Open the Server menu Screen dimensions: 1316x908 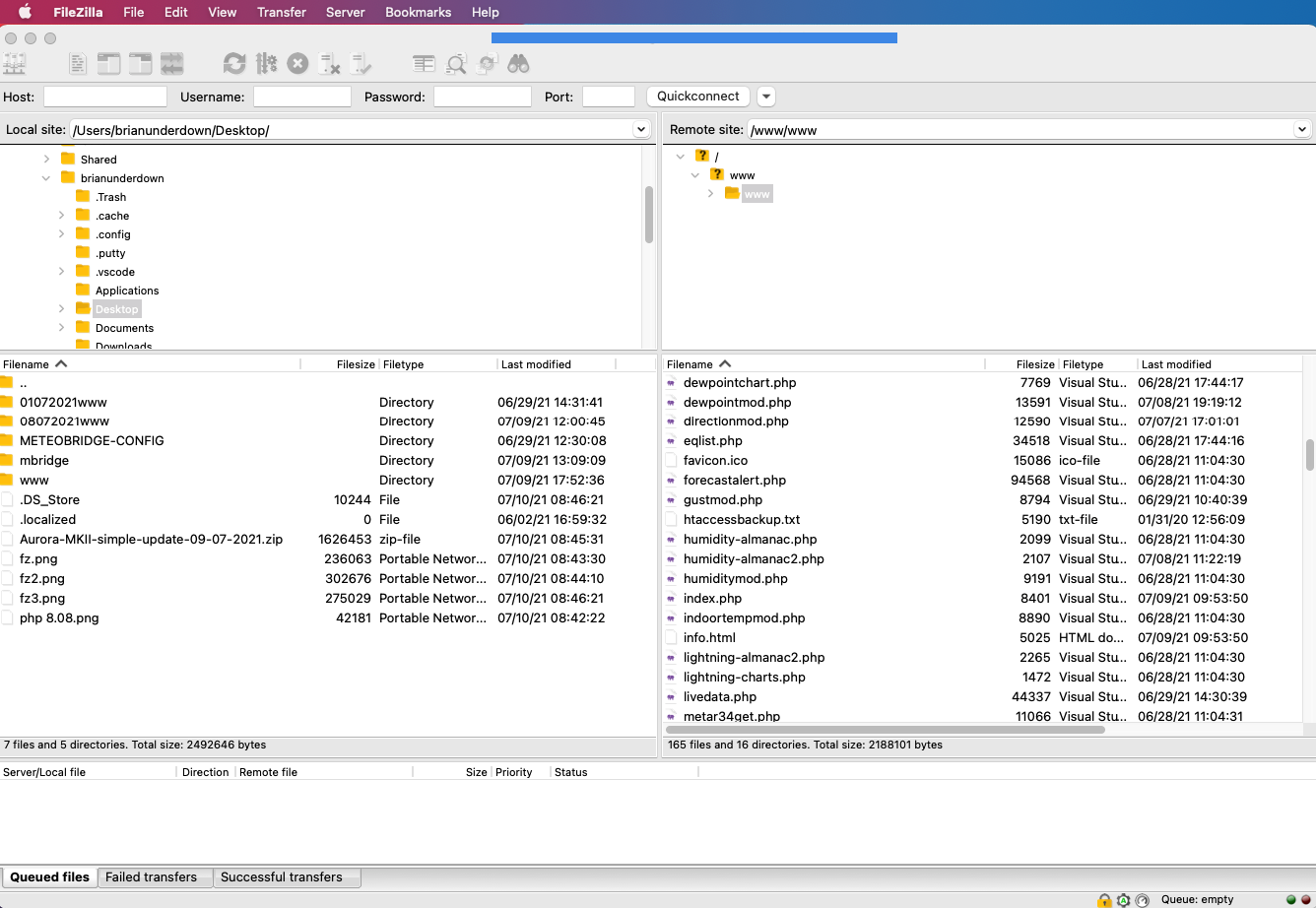click(x=345, y=12)
